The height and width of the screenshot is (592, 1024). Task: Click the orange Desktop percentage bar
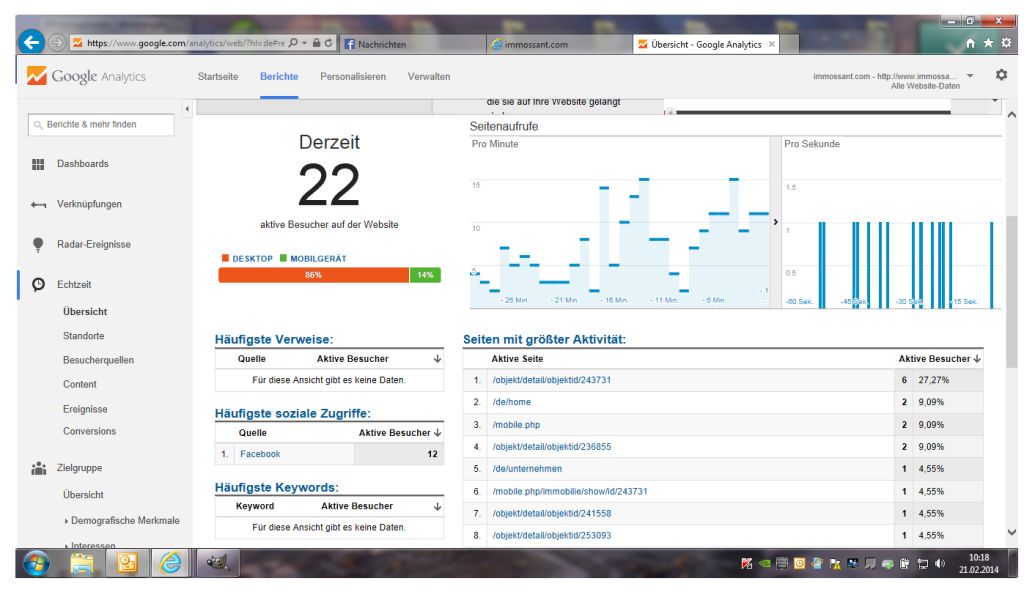point(313,275)
